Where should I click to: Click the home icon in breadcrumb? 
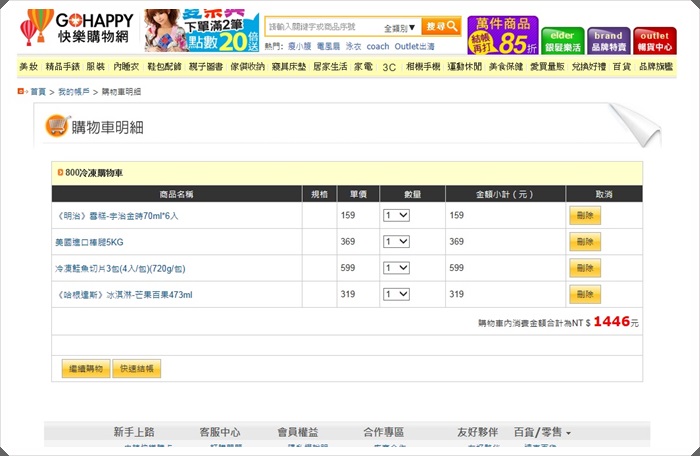tap(21, 91)
